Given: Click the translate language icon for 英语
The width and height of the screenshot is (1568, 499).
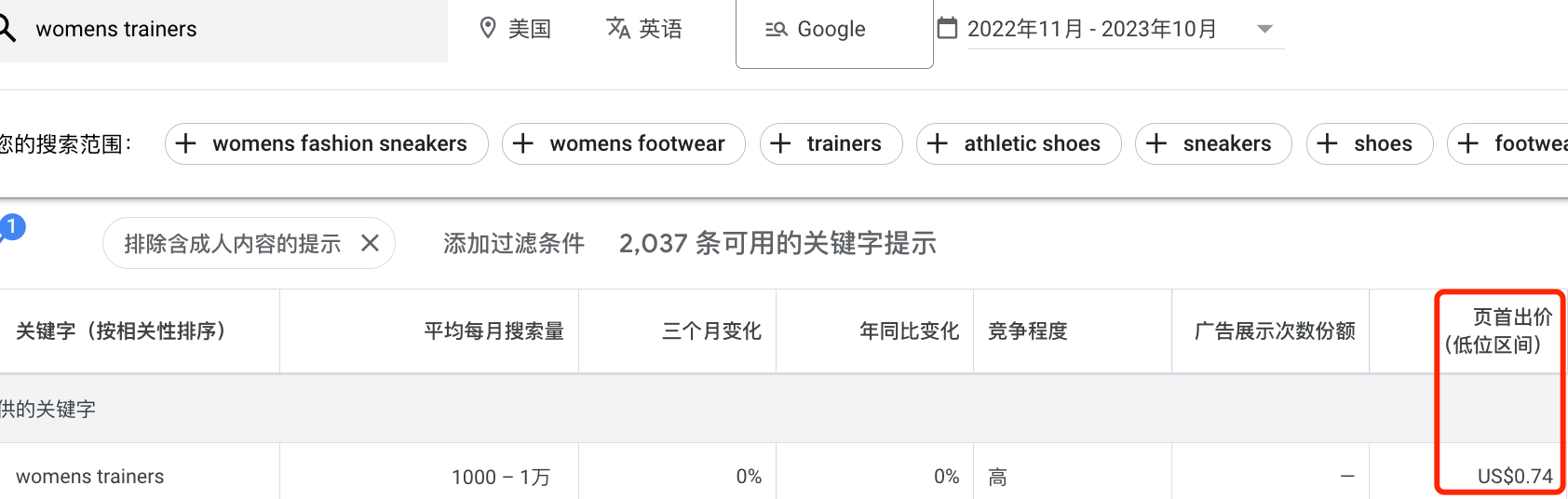Looking at the screenshot, I should 618,29.
